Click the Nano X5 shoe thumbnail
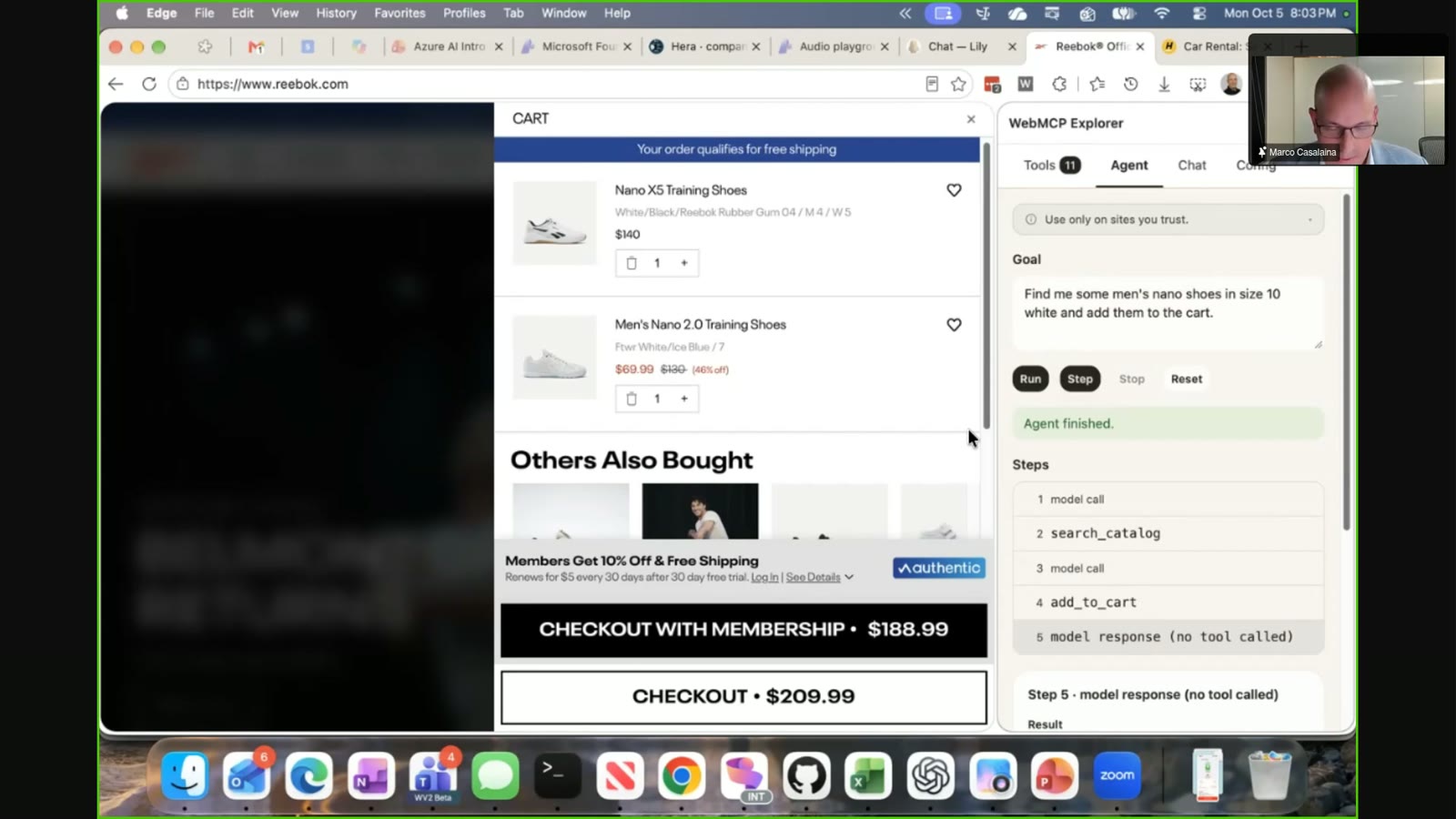1456x819 pixels. pos(554,224)
